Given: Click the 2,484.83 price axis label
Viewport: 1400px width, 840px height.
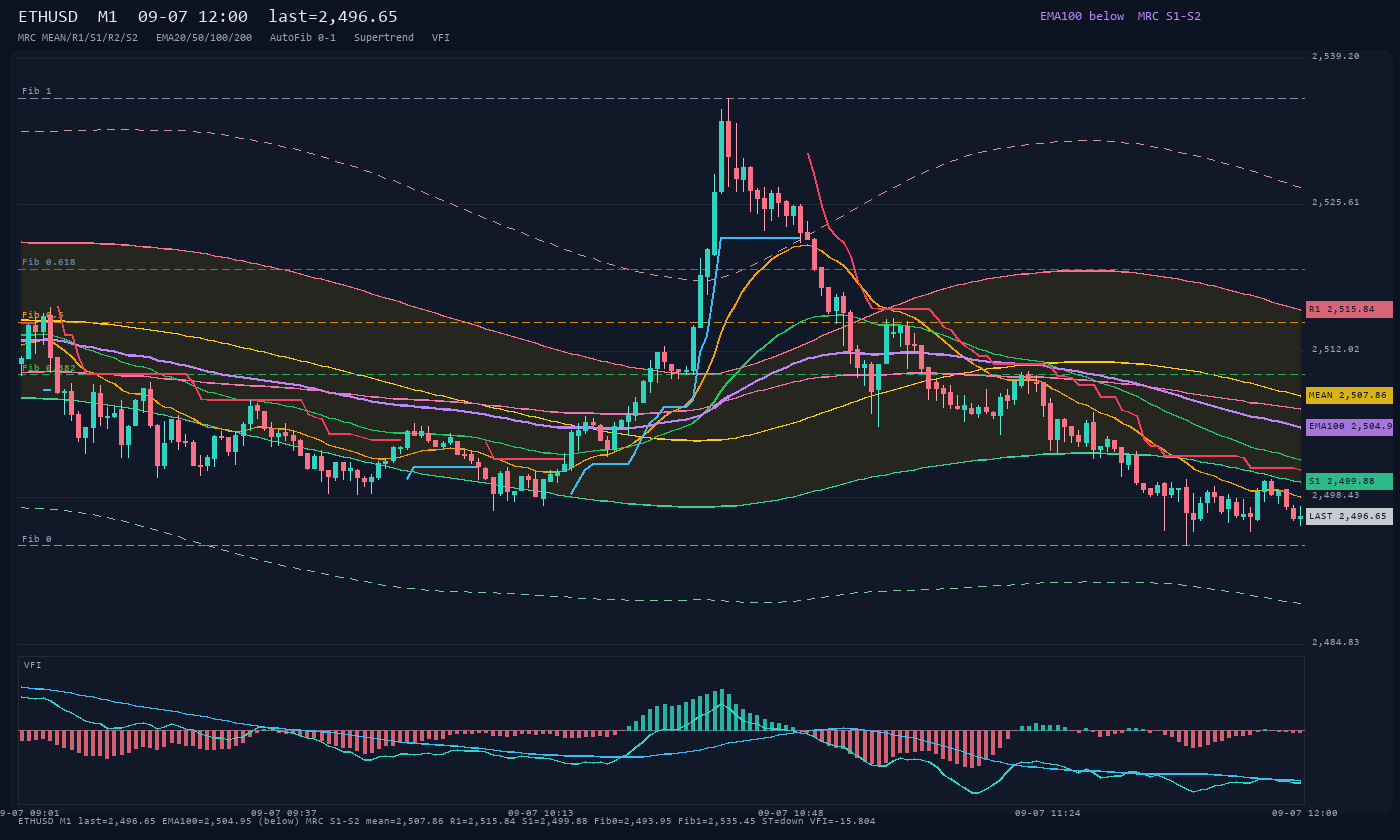Looking at the screenshot, I should (x=1336, y=642).
